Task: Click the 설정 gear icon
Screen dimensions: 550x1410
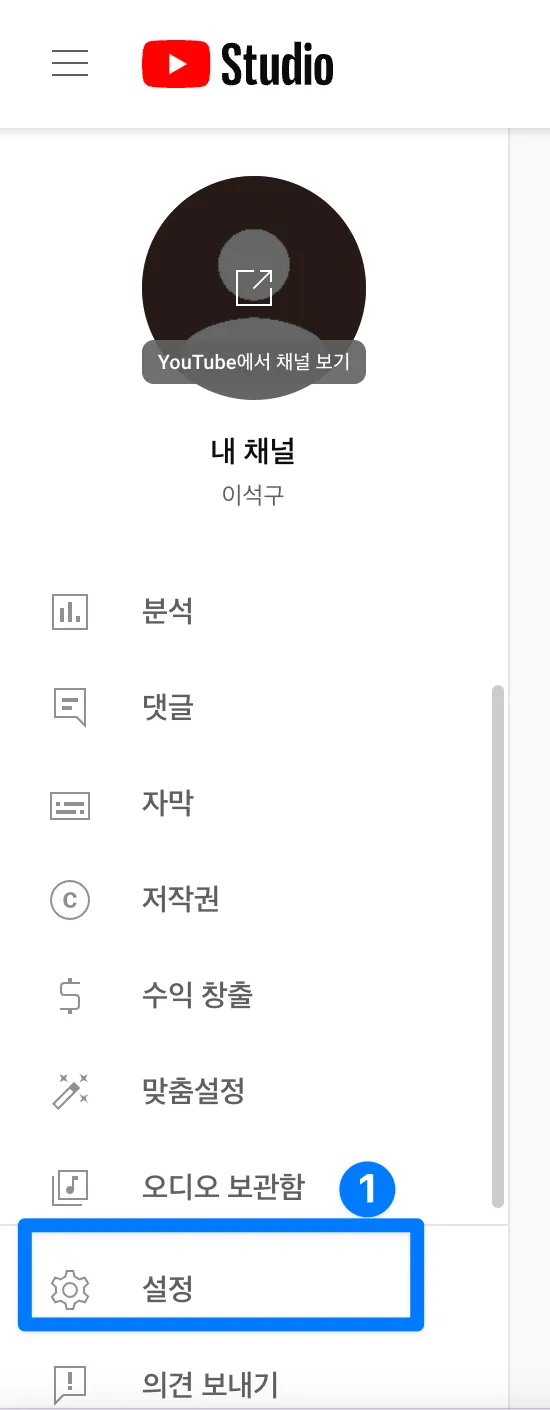Action: coord(70,1289)
